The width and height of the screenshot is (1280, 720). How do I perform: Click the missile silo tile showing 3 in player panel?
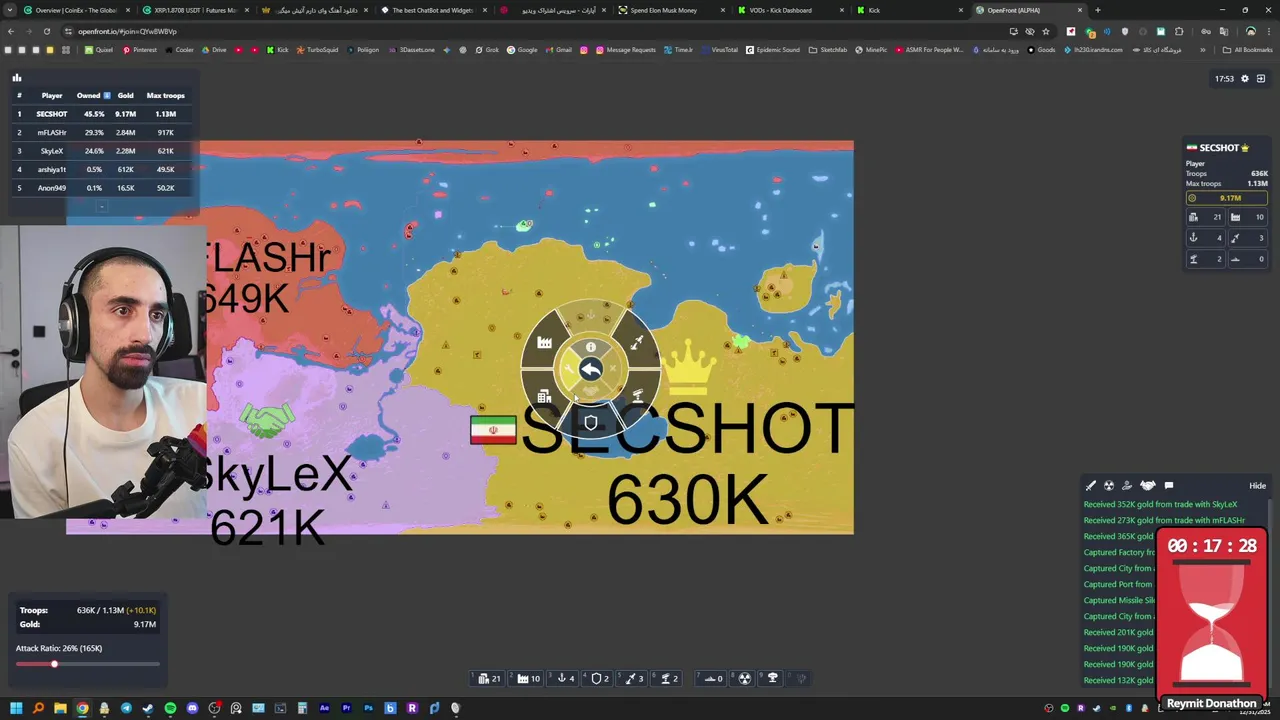coord(1248,238)
